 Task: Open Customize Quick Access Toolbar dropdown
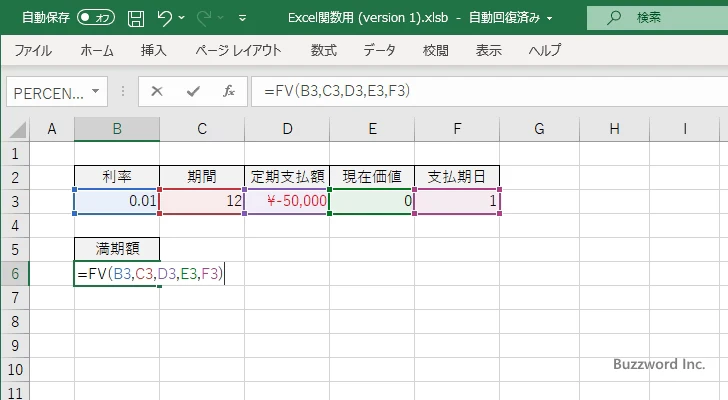coord(242,19)
